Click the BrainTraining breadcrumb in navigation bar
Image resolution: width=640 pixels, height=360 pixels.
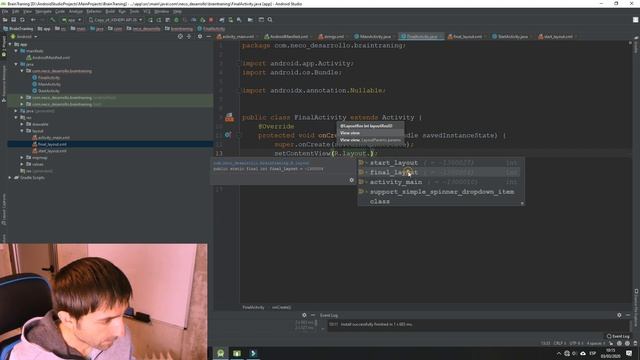18,29
